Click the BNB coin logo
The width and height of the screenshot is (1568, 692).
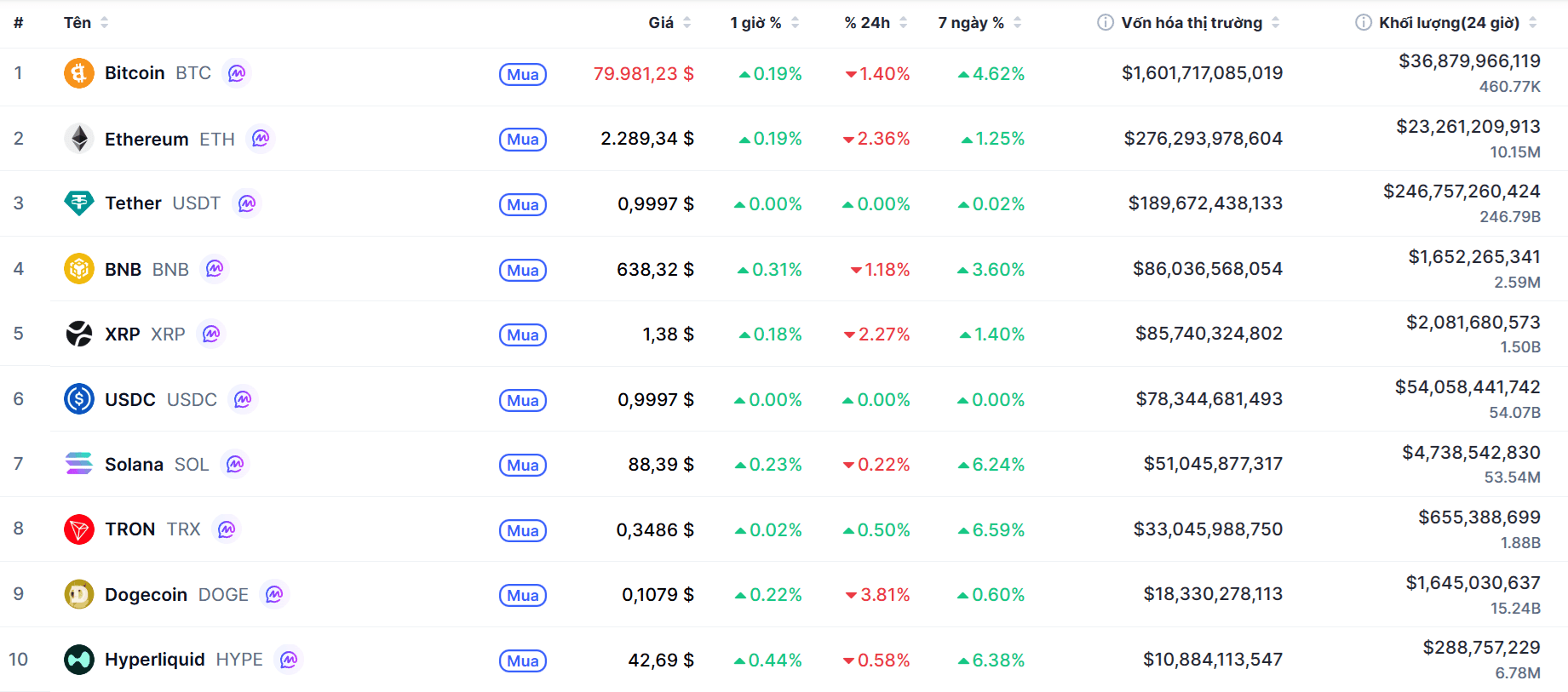79,269
